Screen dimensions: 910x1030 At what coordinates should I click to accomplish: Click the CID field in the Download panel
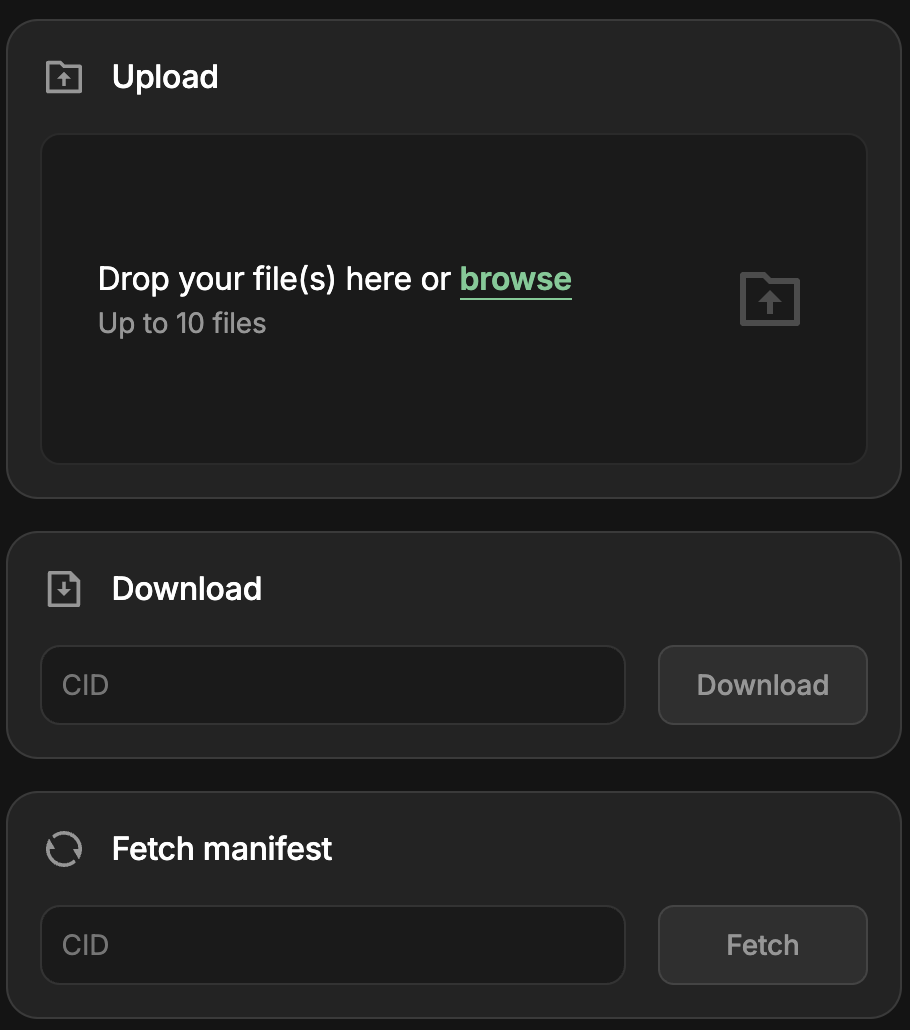click(333, 685)
